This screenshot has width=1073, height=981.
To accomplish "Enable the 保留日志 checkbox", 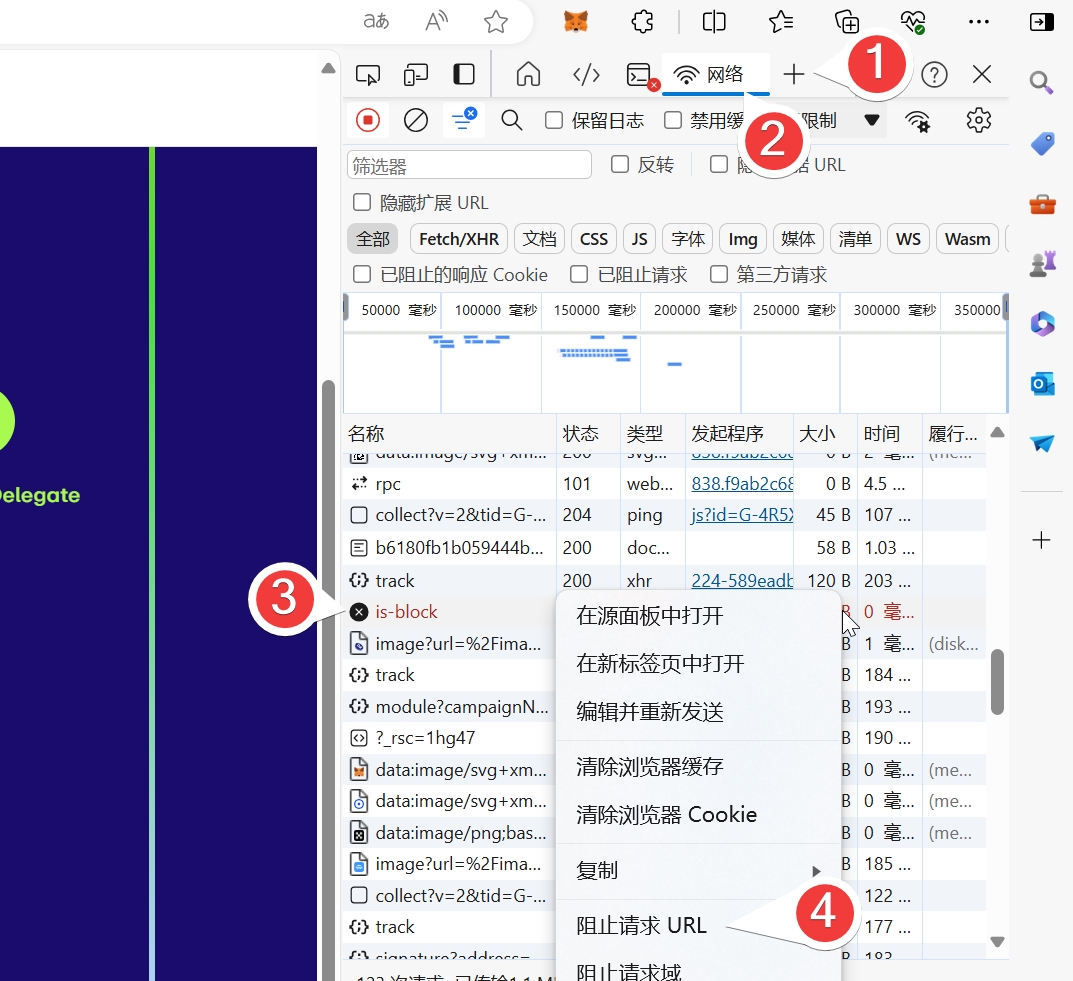I will [x=554, y=121].
